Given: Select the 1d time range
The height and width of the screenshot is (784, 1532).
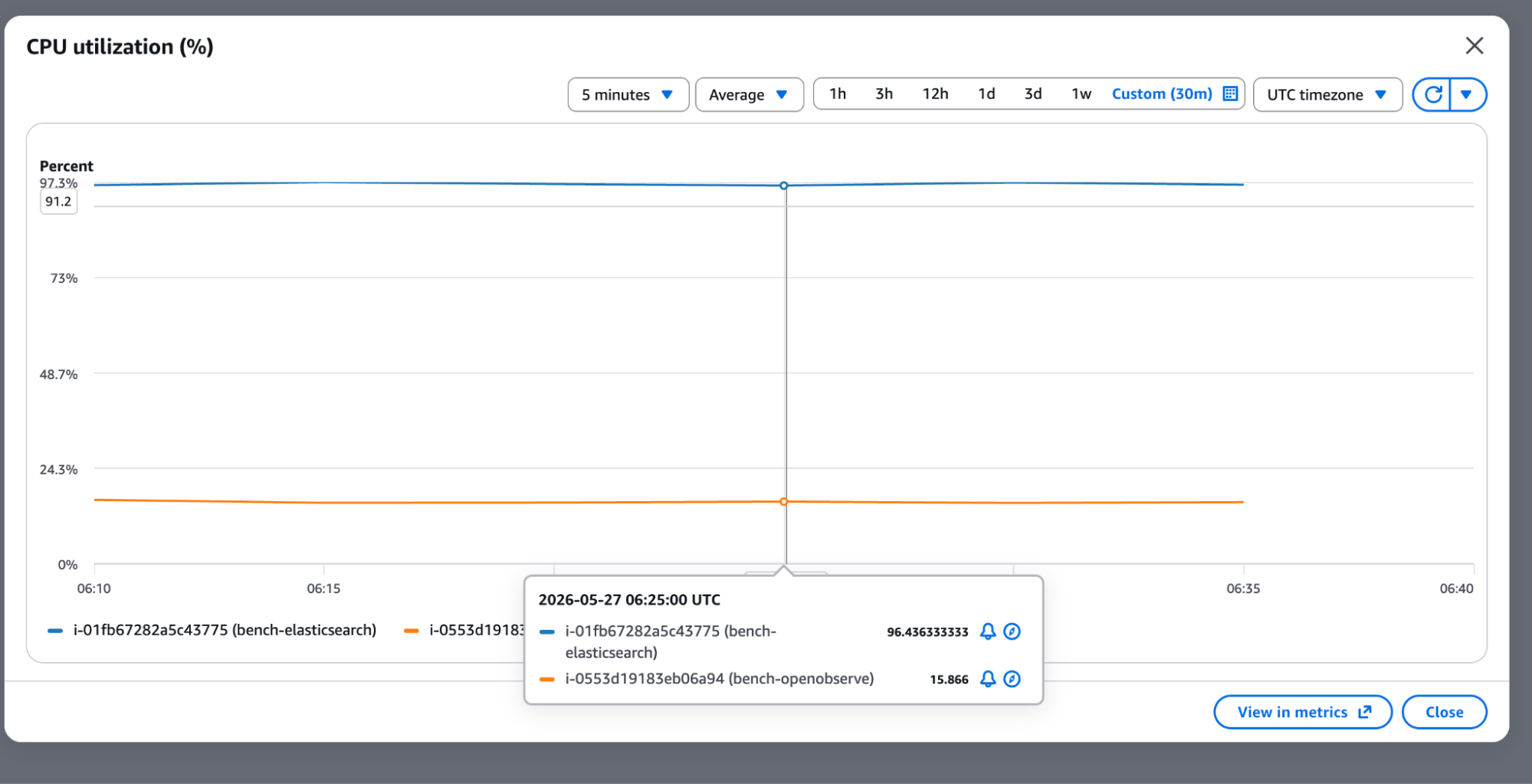Looking at the screenshot, I should click(x=986, y=93).
